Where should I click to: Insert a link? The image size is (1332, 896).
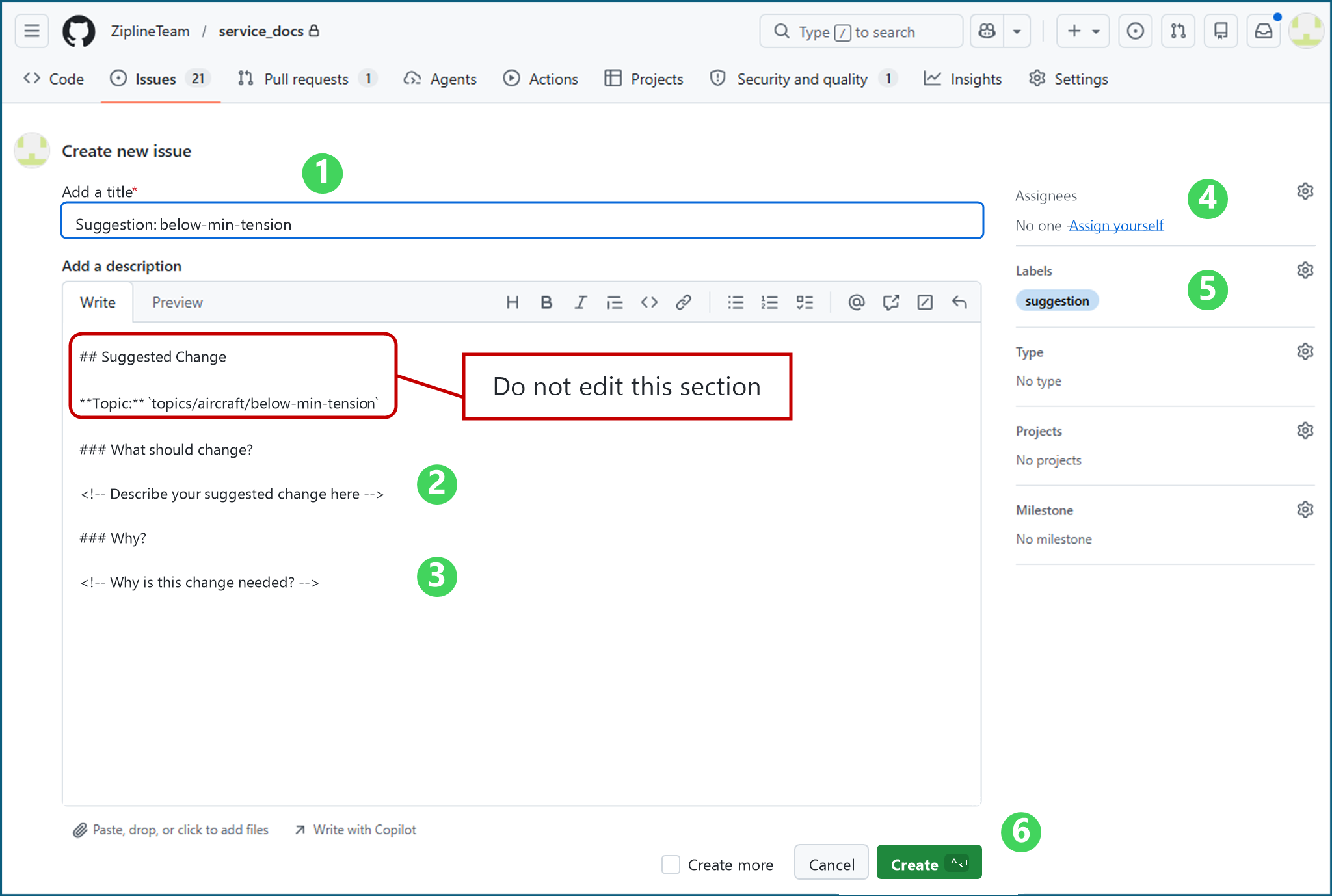pos(683,302)
